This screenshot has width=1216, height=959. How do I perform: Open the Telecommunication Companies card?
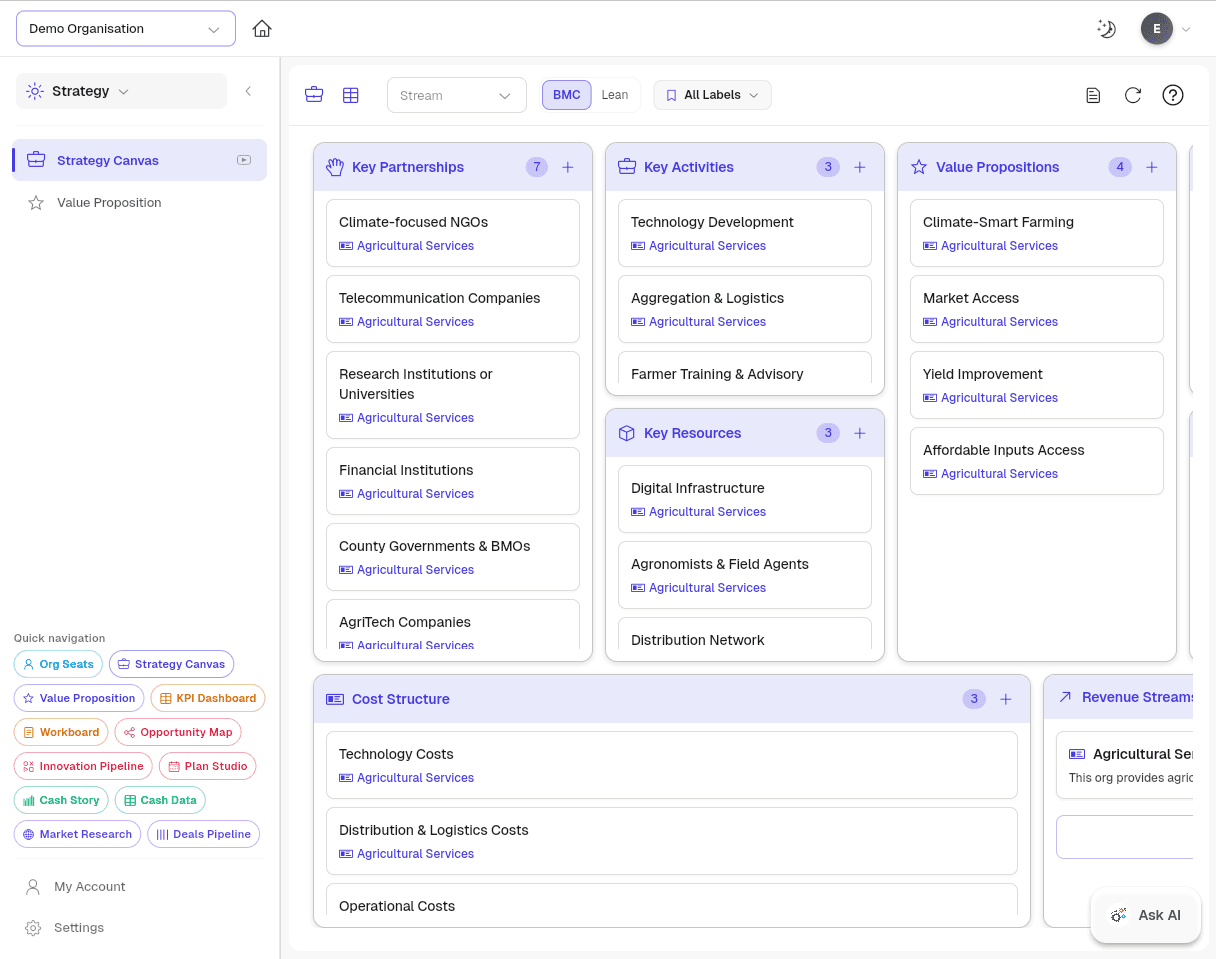453,309
